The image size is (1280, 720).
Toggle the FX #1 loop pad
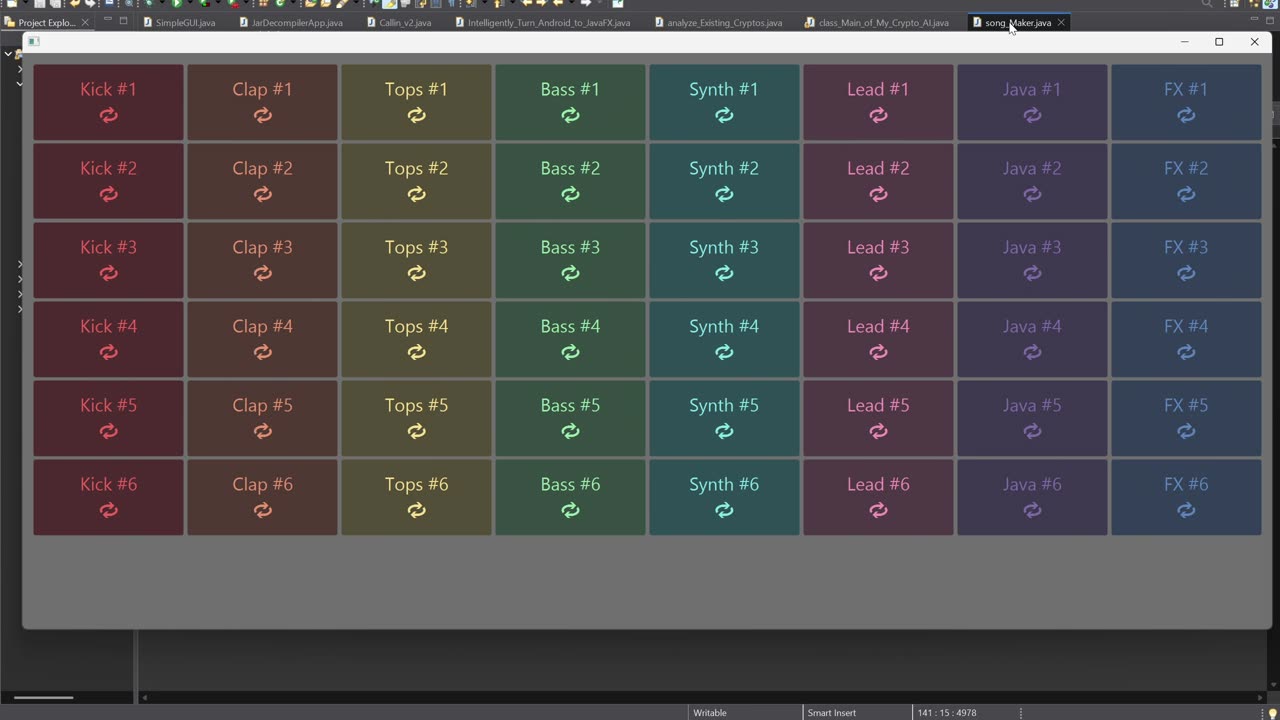coord(1187,102)
